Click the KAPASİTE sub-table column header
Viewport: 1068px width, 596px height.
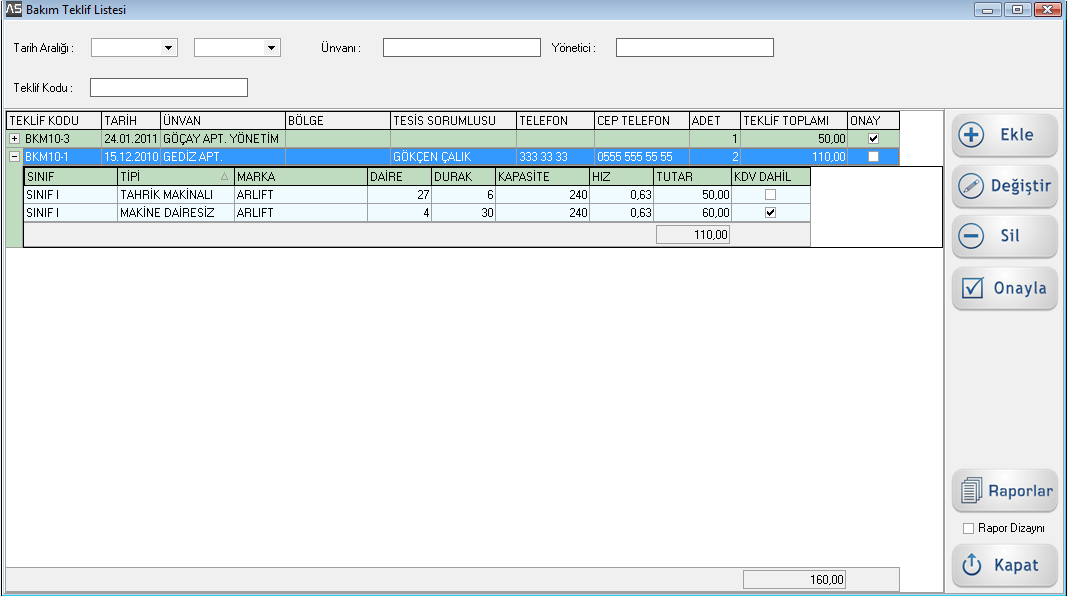click(542, 176)
